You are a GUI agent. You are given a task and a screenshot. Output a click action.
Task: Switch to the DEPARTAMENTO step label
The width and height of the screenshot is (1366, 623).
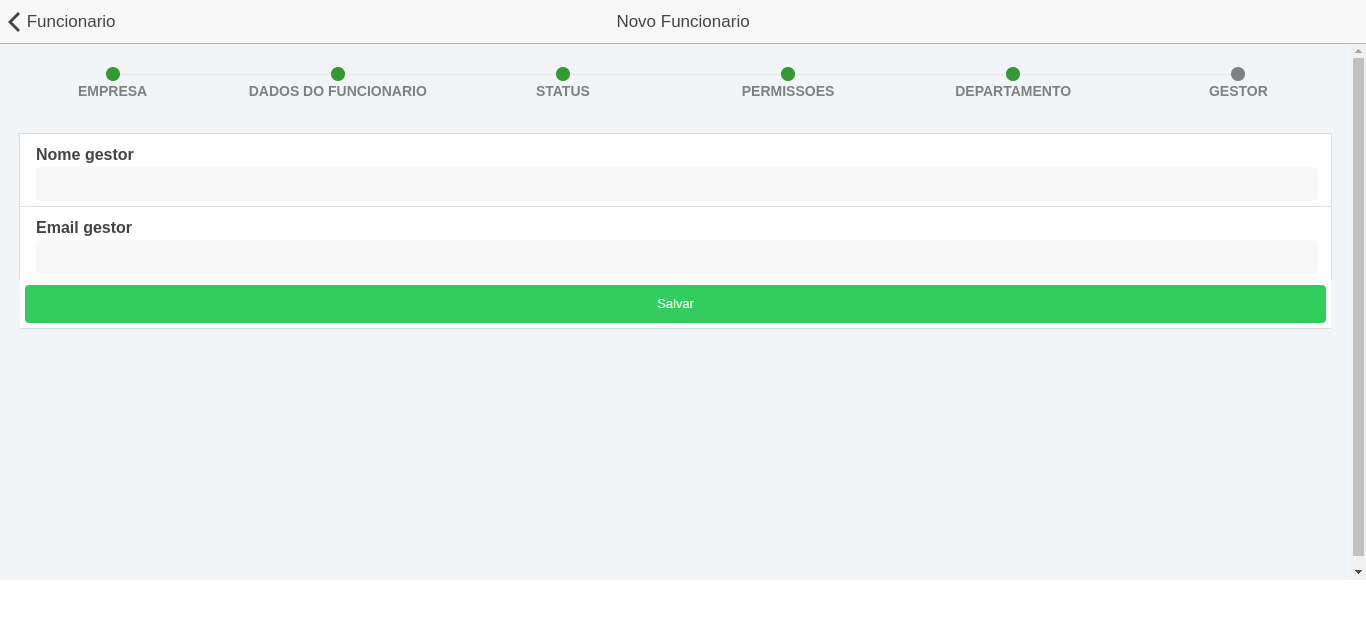click(1013, 91)
